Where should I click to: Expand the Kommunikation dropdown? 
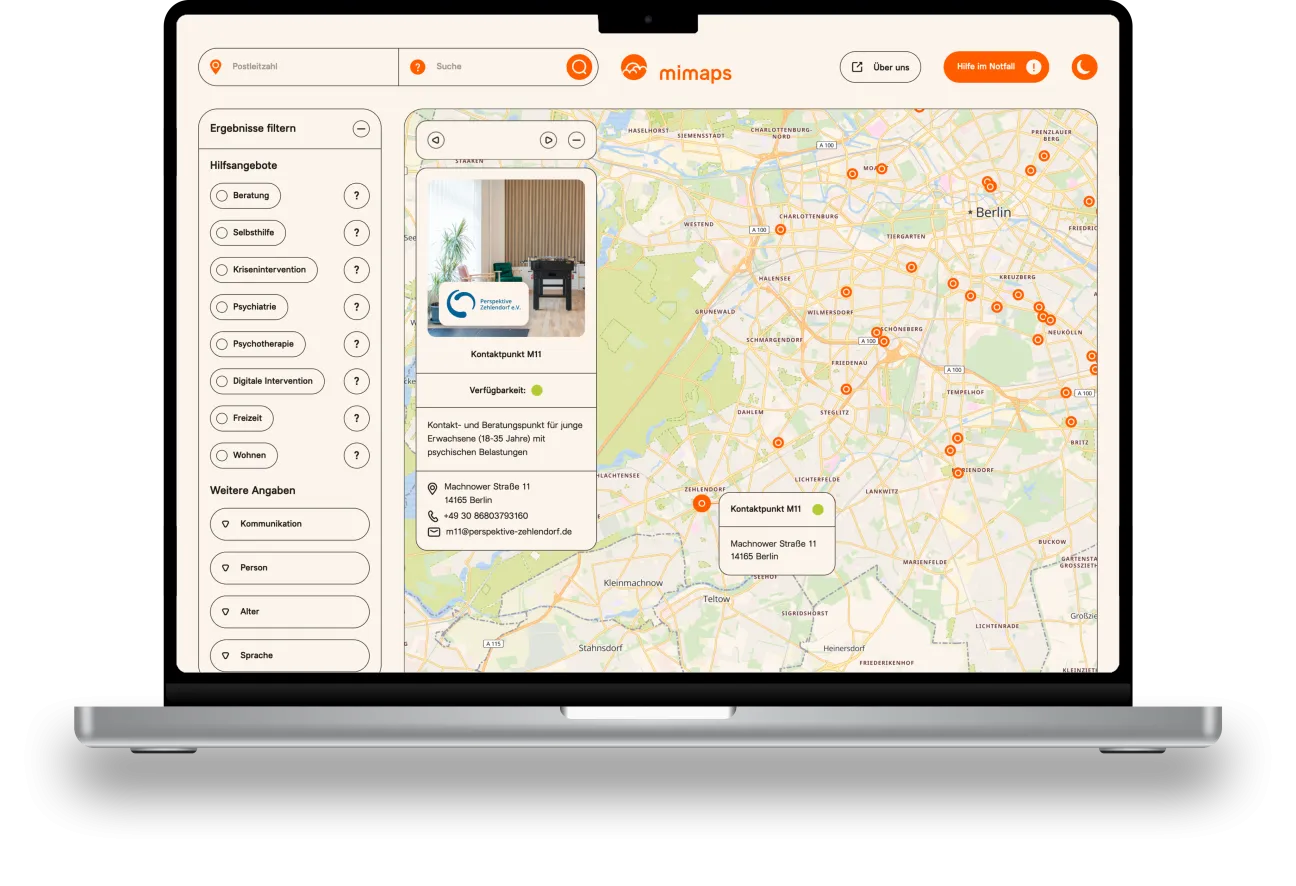click(290, 524)
